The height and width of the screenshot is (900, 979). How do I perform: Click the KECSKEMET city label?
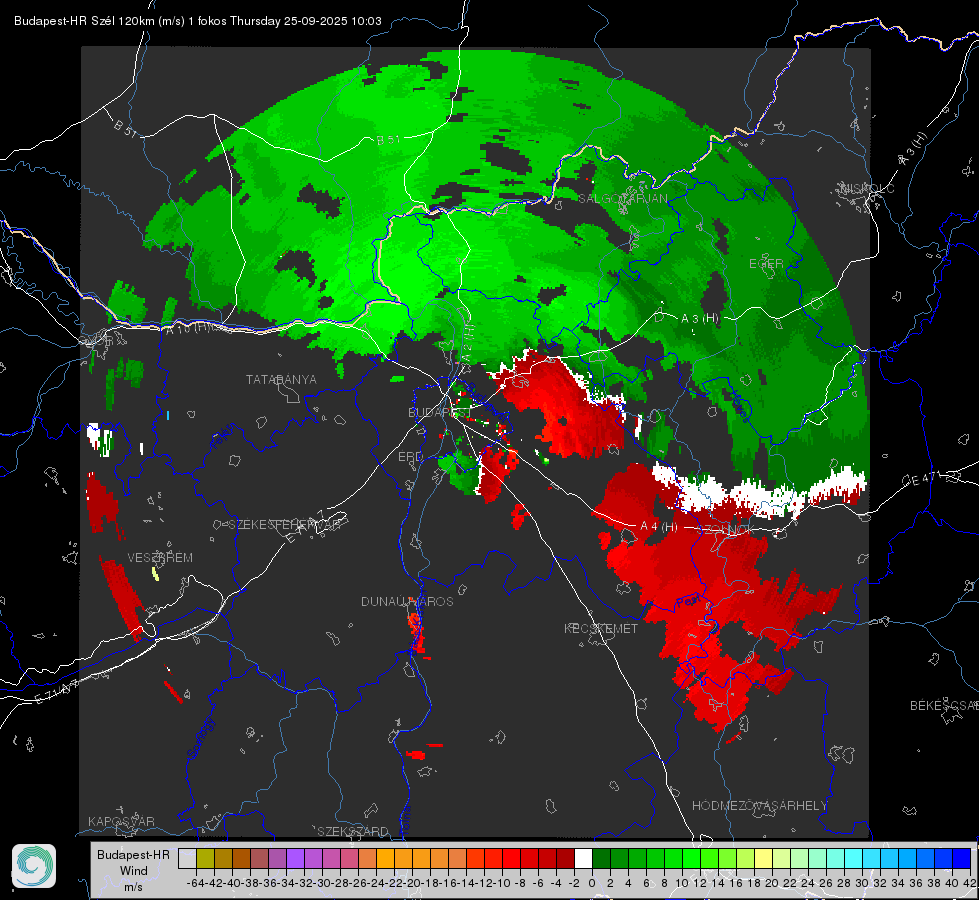point(601,628)
